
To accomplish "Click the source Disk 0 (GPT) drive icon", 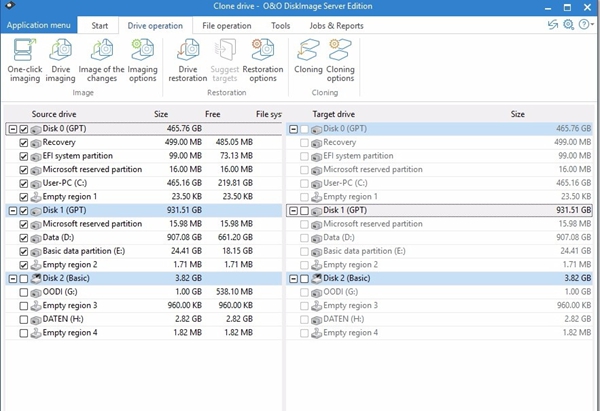I will coord(36,129).
